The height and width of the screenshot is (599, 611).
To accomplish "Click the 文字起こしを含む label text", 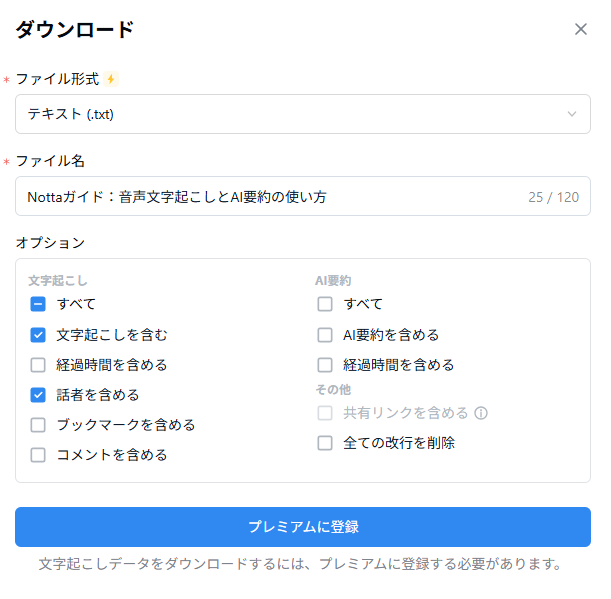I will (x=112, y=335).
